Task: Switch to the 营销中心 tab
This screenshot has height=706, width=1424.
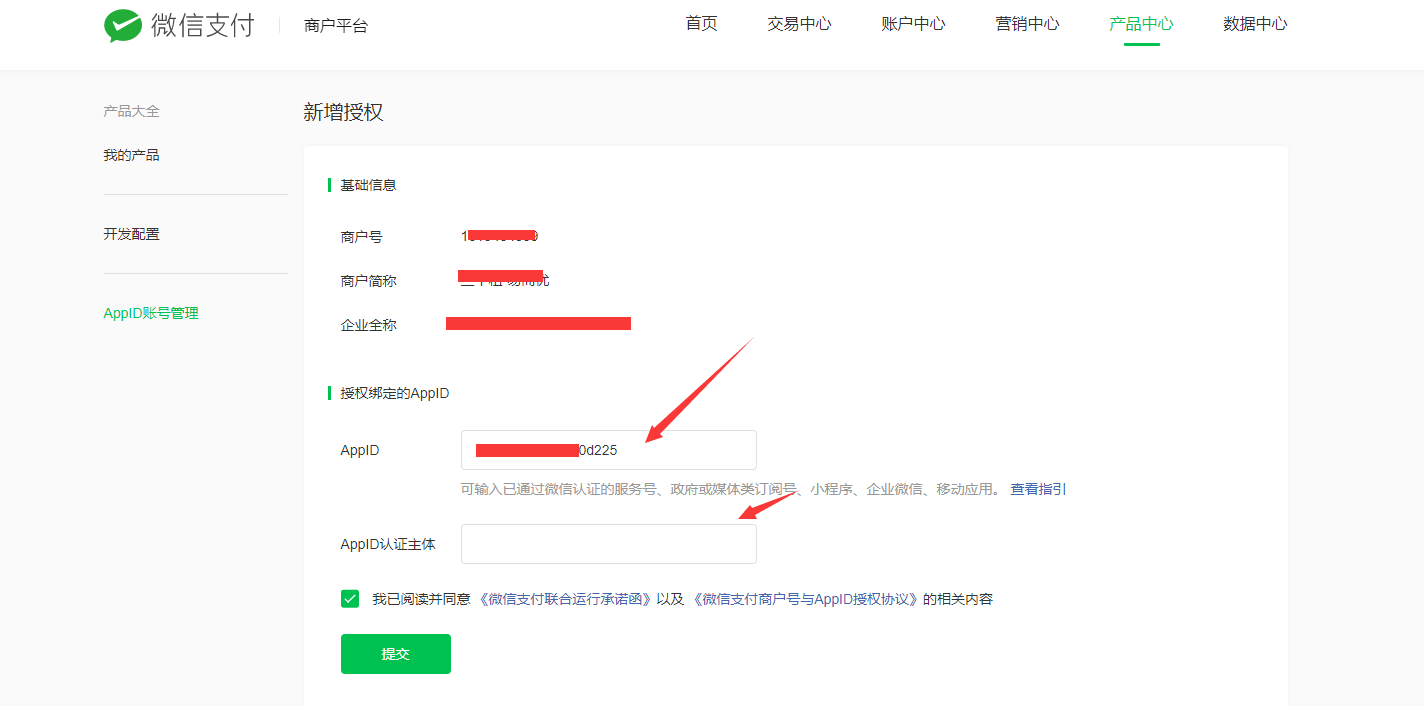Action: coord(1027,24)
